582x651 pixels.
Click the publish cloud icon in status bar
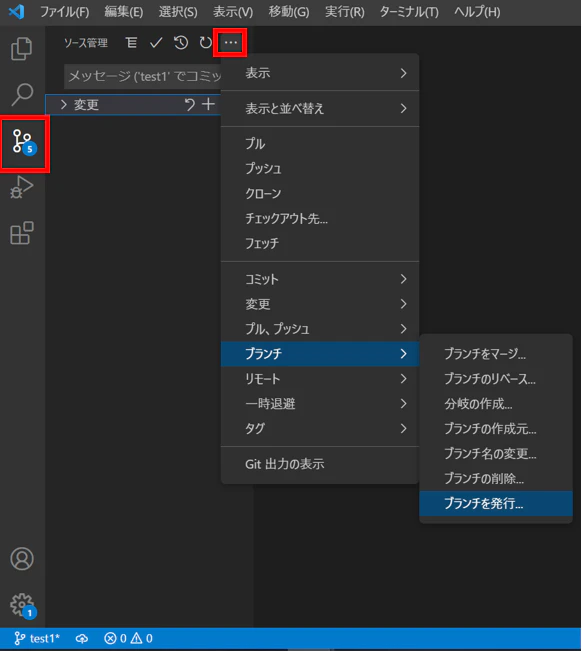(82, 638)
